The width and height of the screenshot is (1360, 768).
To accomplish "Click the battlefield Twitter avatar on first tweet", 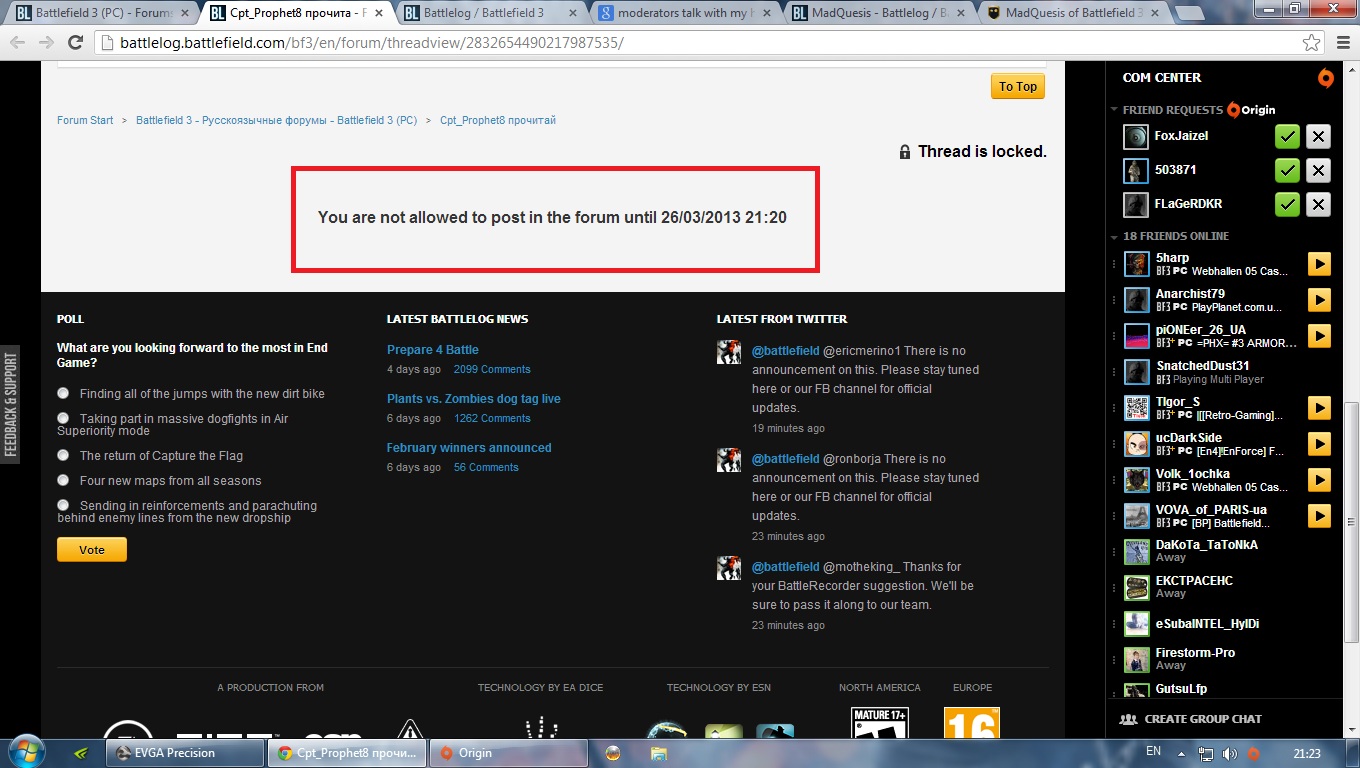I will [728, 351].
